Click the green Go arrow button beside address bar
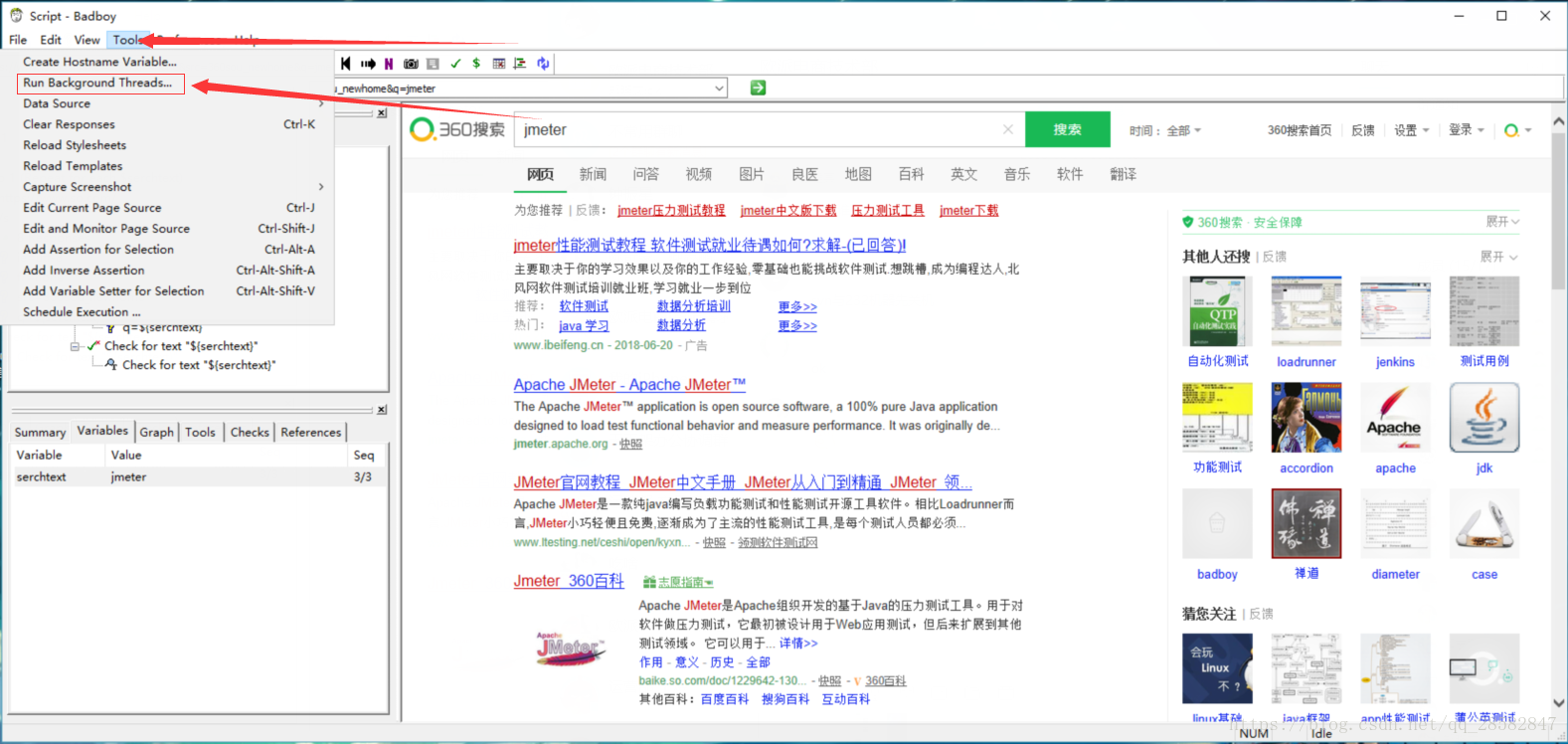This screenshot has height=744, width=1568. 758,89
